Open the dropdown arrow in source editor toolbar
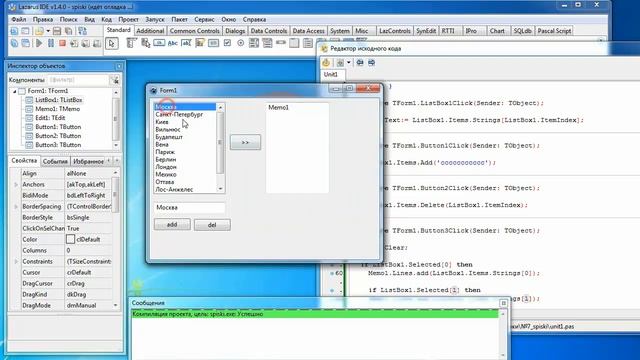 coord(349,62)
